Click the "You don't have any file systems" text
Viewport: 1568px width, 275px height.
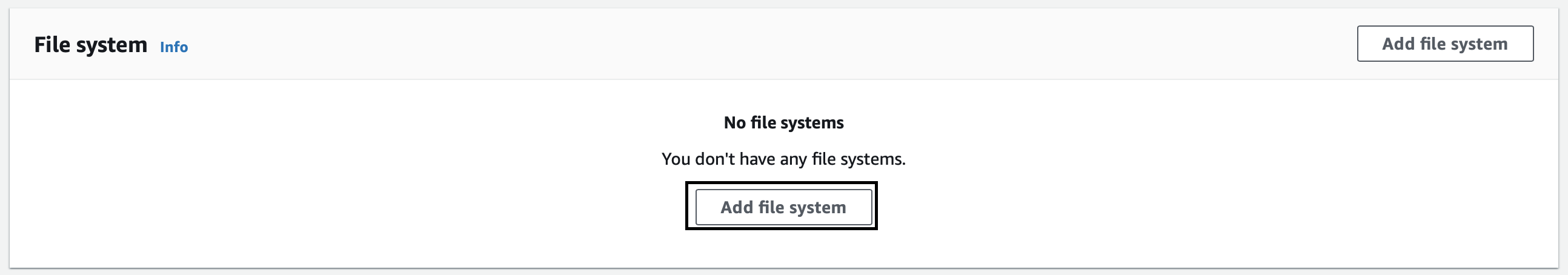point(783,159)
